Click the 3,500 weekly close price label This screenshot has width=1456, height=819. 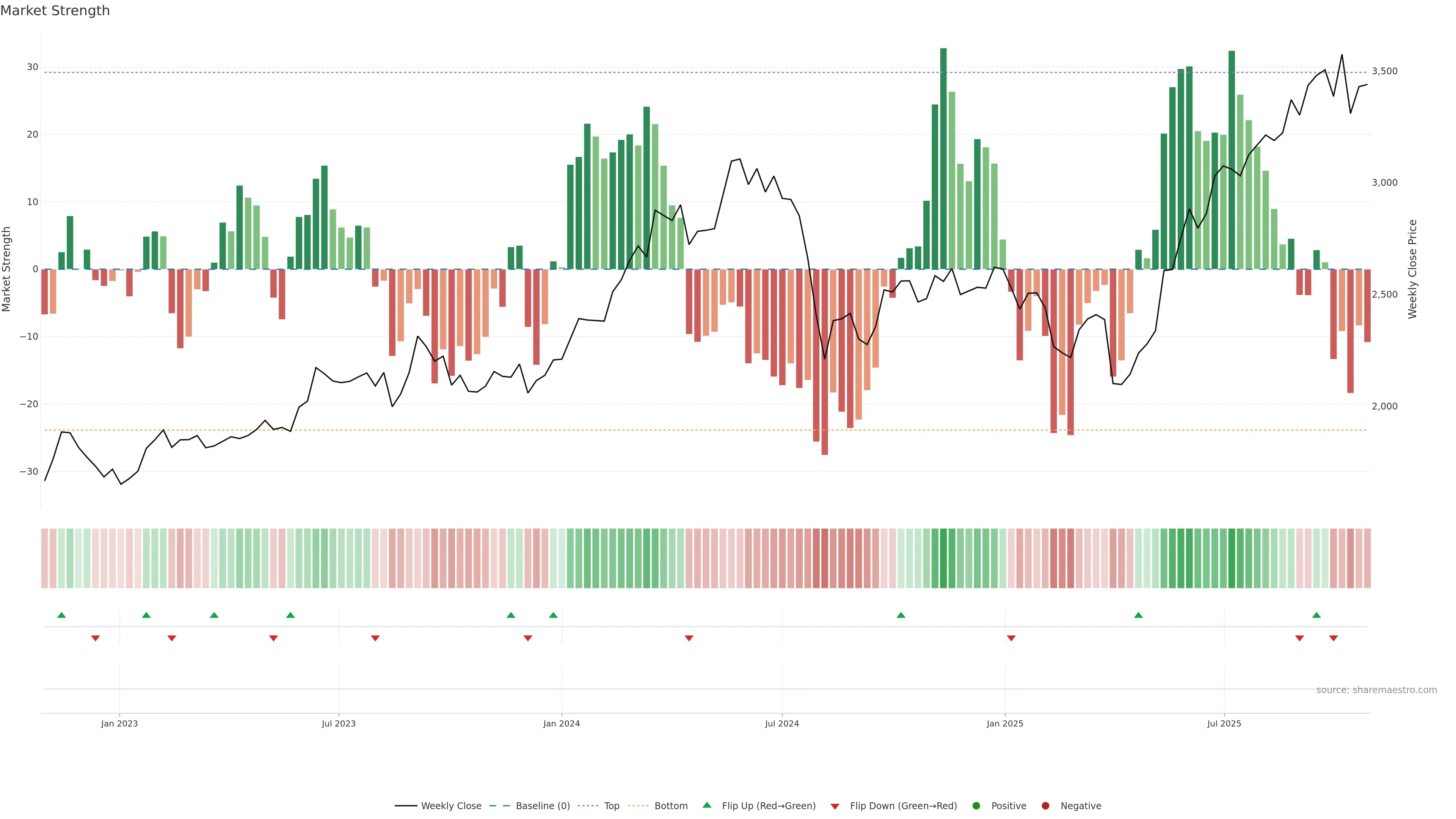coord(1384,71)
